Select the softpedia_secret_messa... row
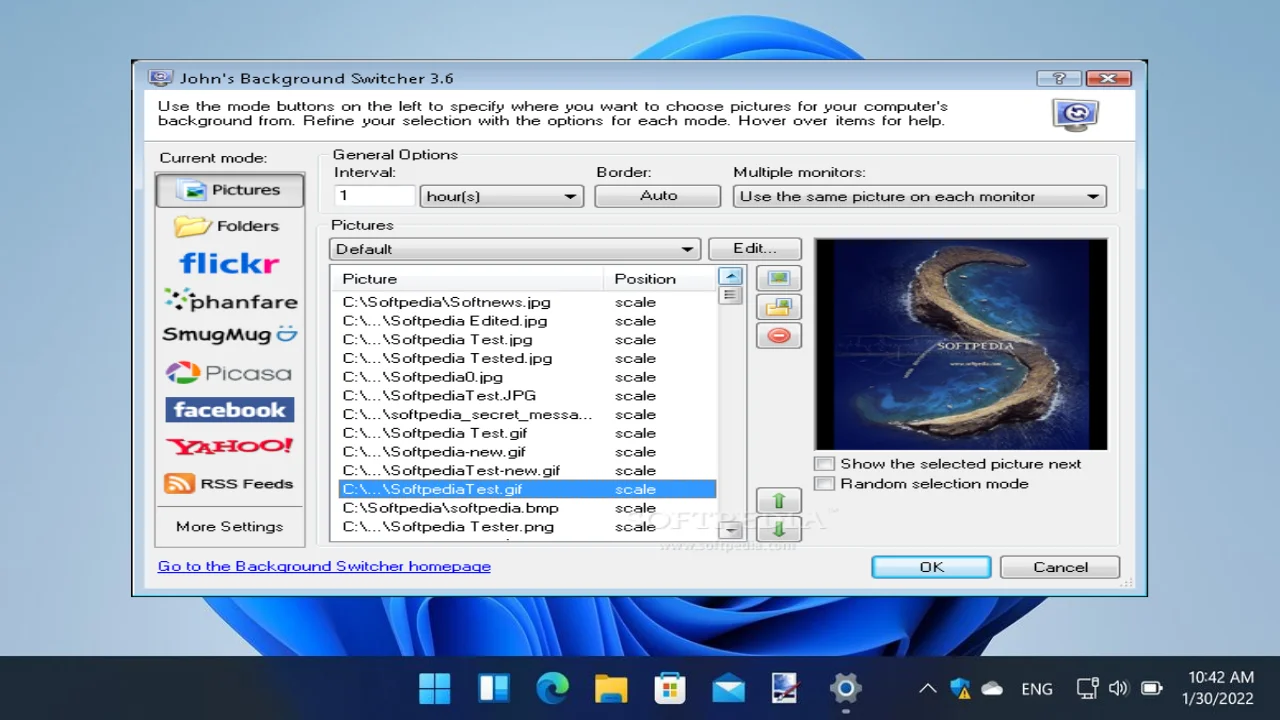The height and width of the screenshot is (720, 1280). 527,414
